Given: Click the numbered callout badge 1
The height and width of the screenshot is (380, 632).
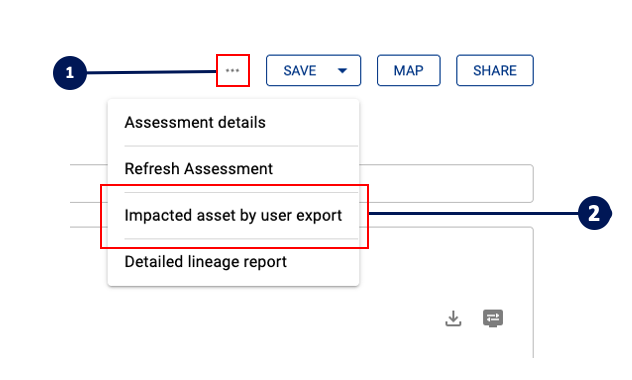Looking at the screenshot, I should (70, 73).
